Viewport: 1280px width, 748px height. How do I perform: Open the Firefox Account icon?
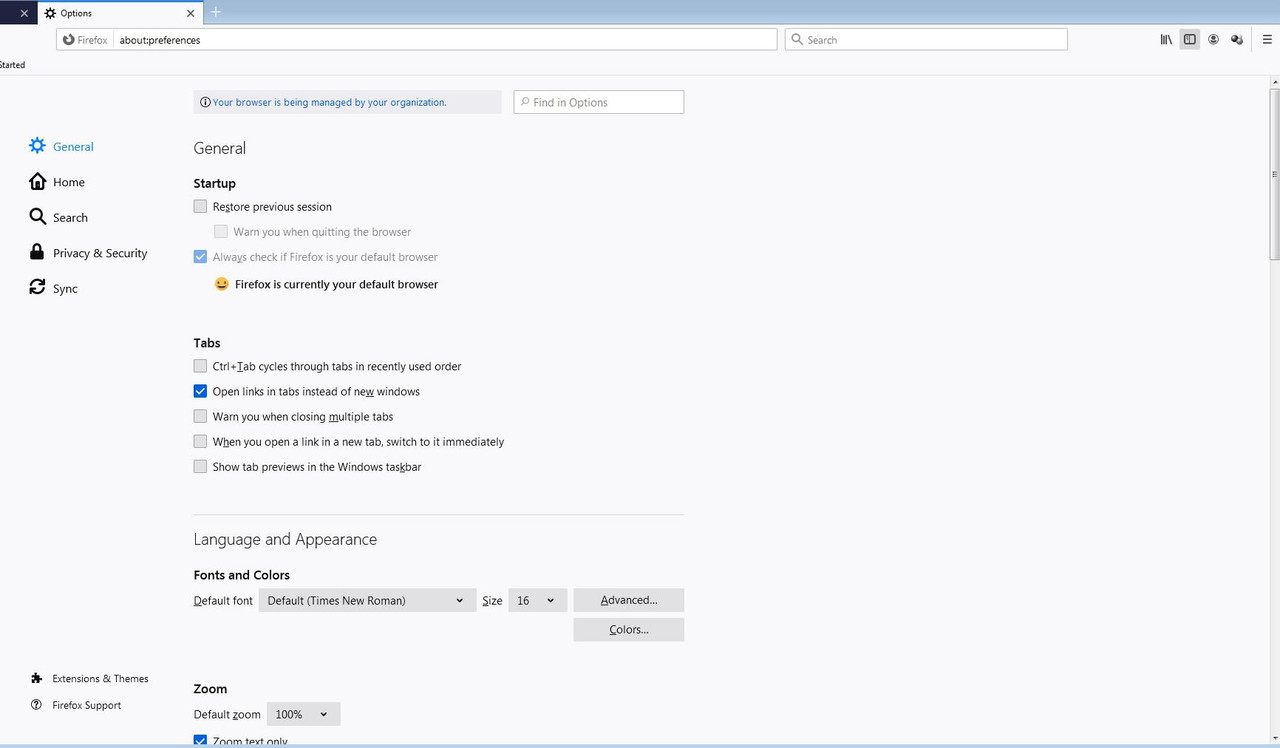click(x=1213, y=39)
